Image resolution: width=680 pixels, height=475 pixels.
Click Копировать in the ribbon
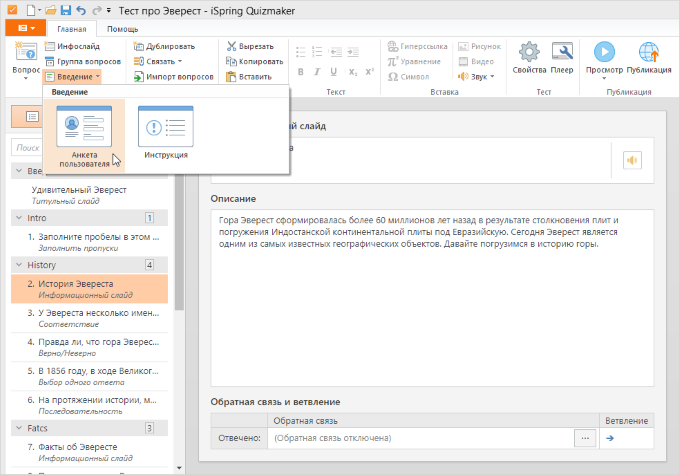(x=255, y=61)
